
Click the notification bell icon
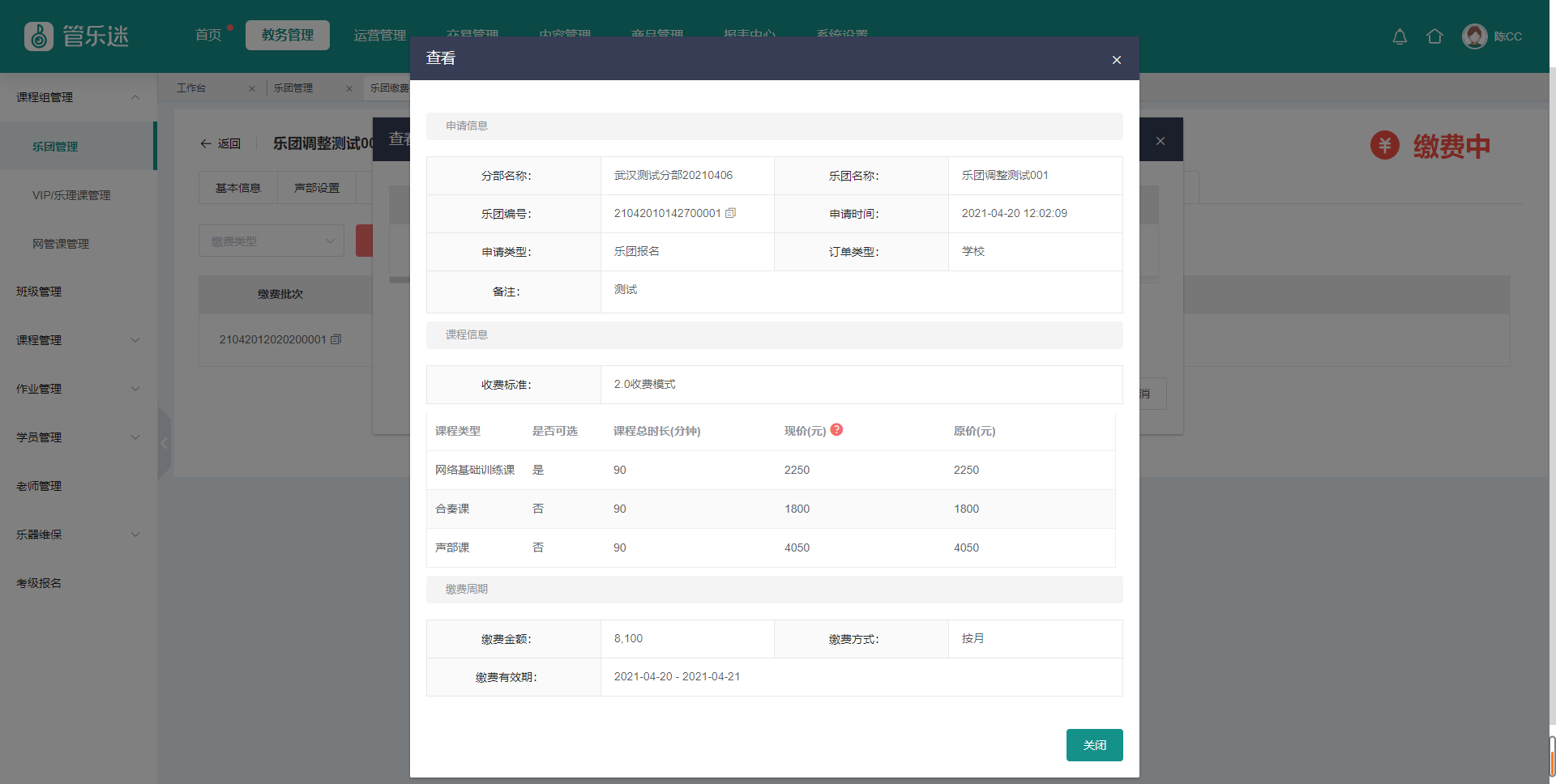pyautogui.click(x=1400, y=36)
